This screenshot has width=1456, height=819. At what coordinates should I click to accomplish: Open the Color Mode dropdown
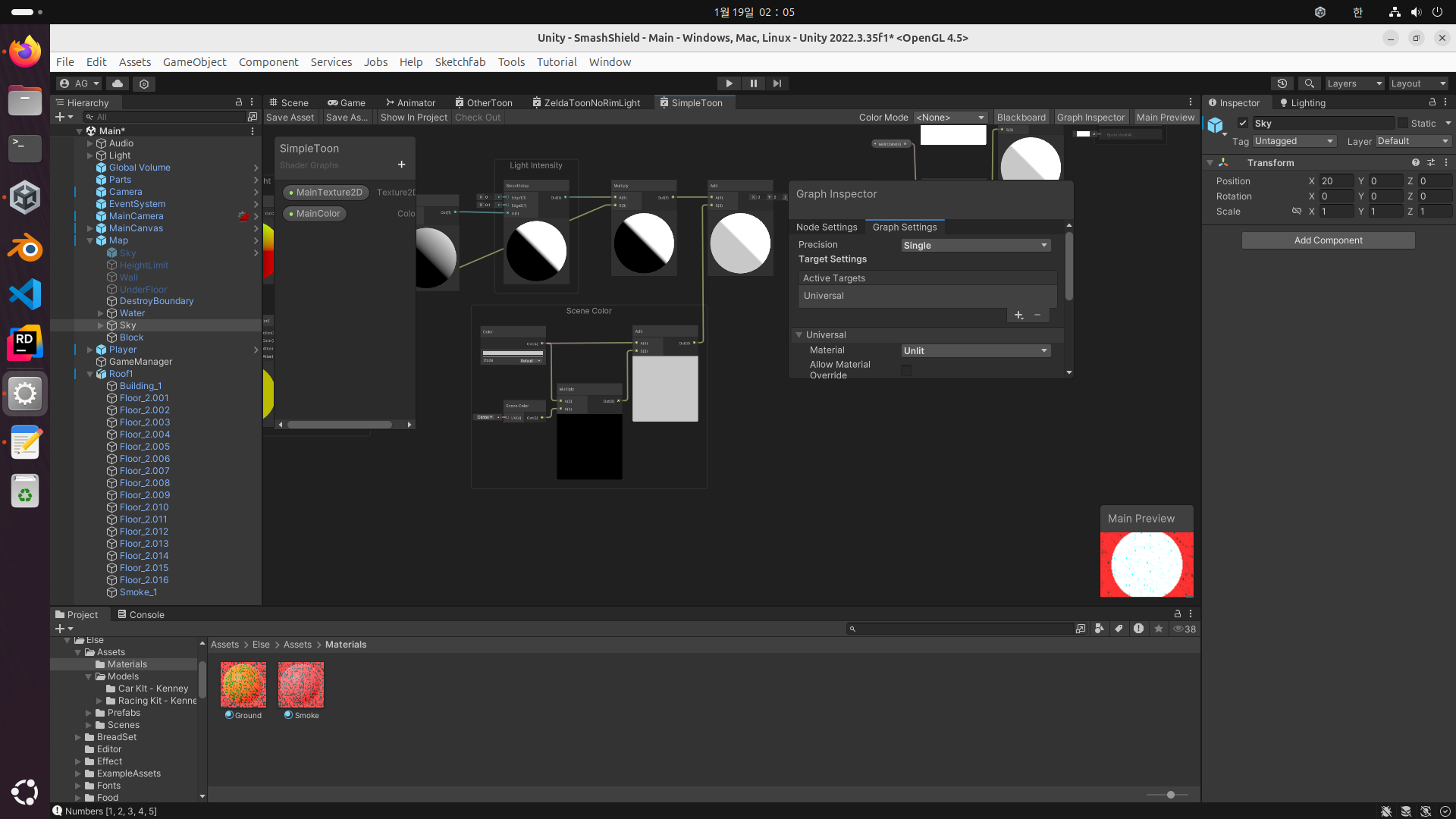(x=950, y=118)
